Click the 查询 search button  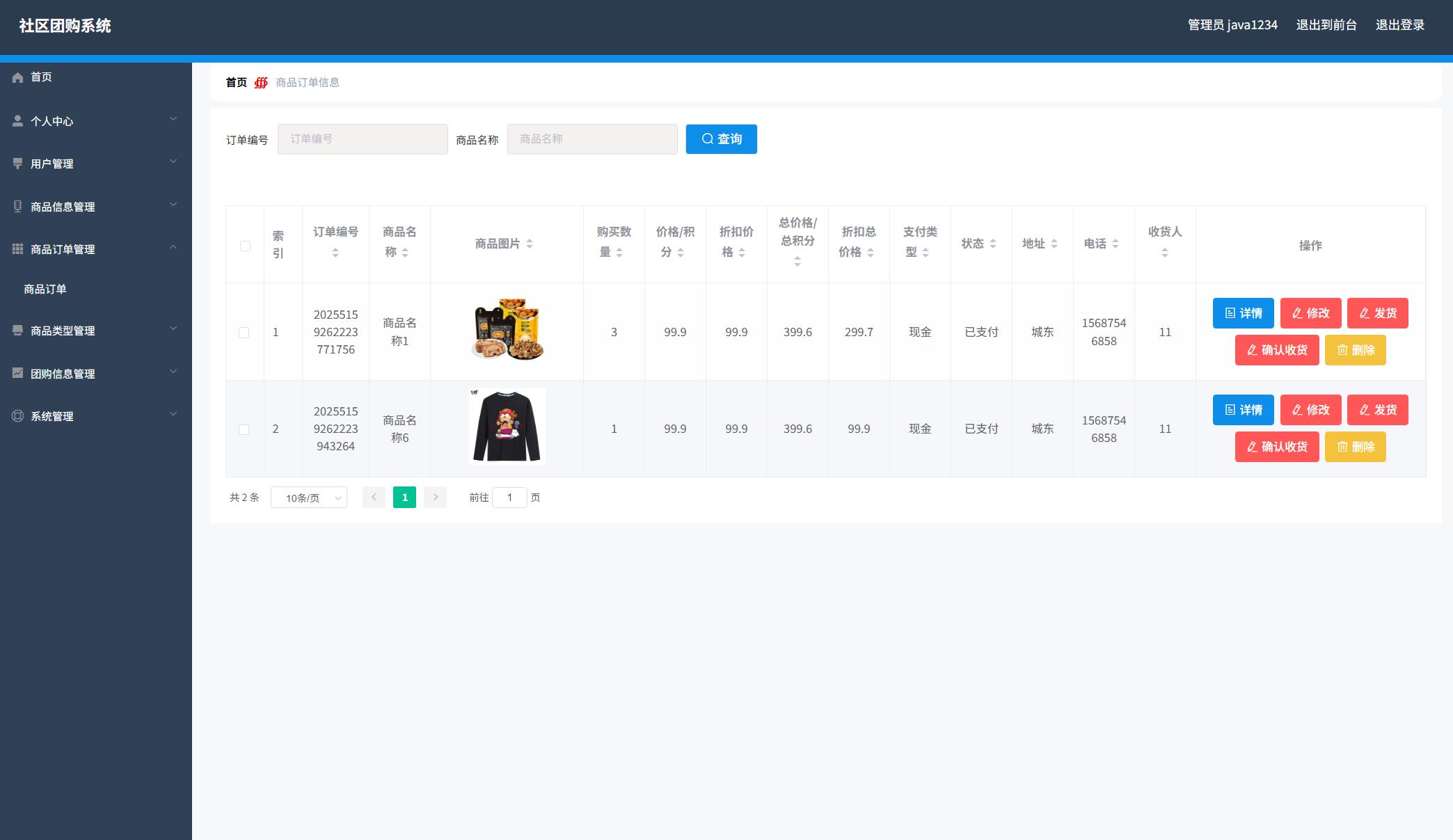pos(721,139)
